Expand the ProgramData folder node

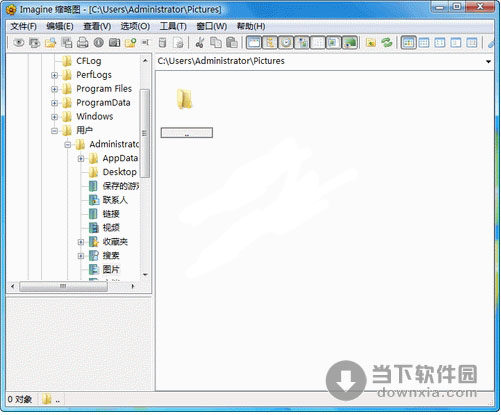[x=54, y=103]
